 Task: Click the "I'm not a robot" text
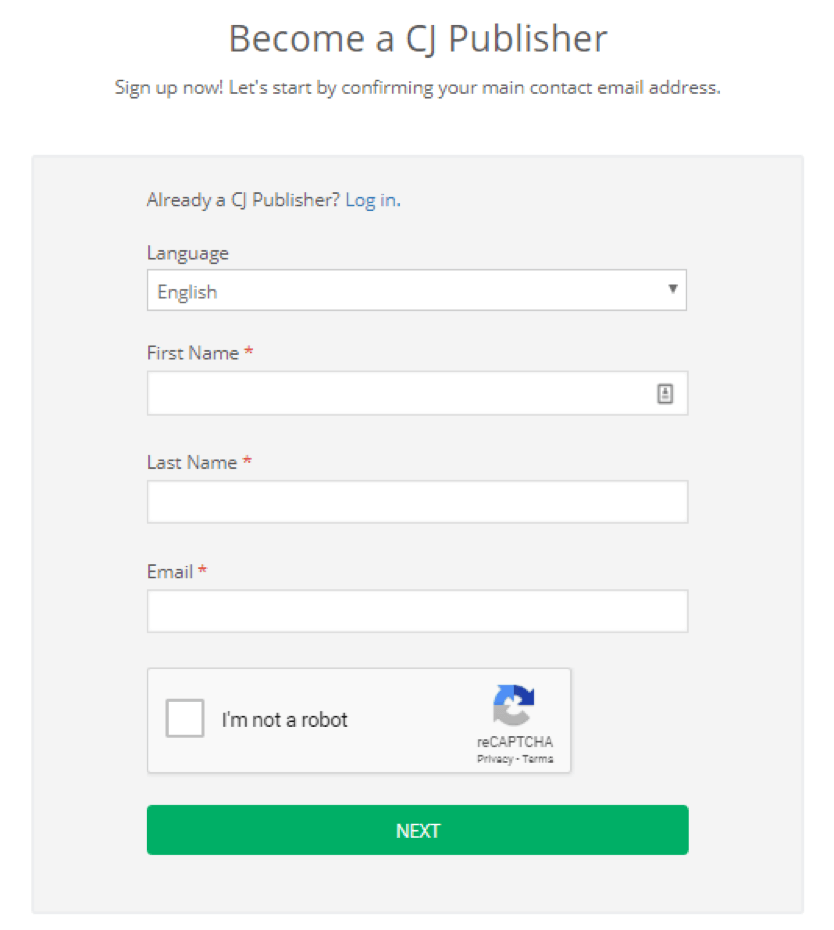click(285, 720)
